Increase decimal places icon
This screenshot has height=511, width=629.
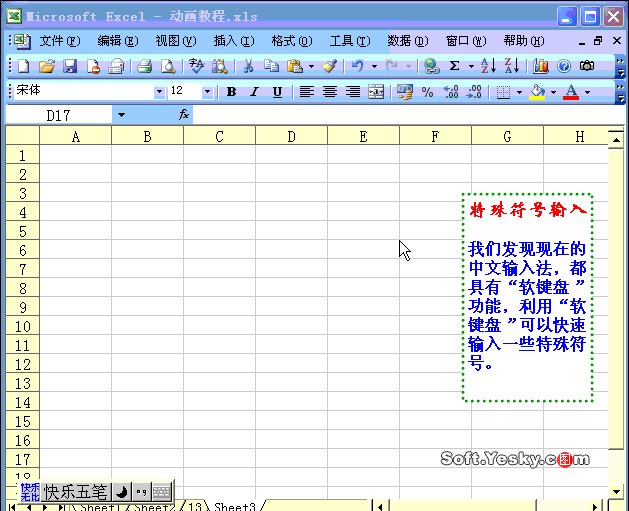click(x=451, y=92)
